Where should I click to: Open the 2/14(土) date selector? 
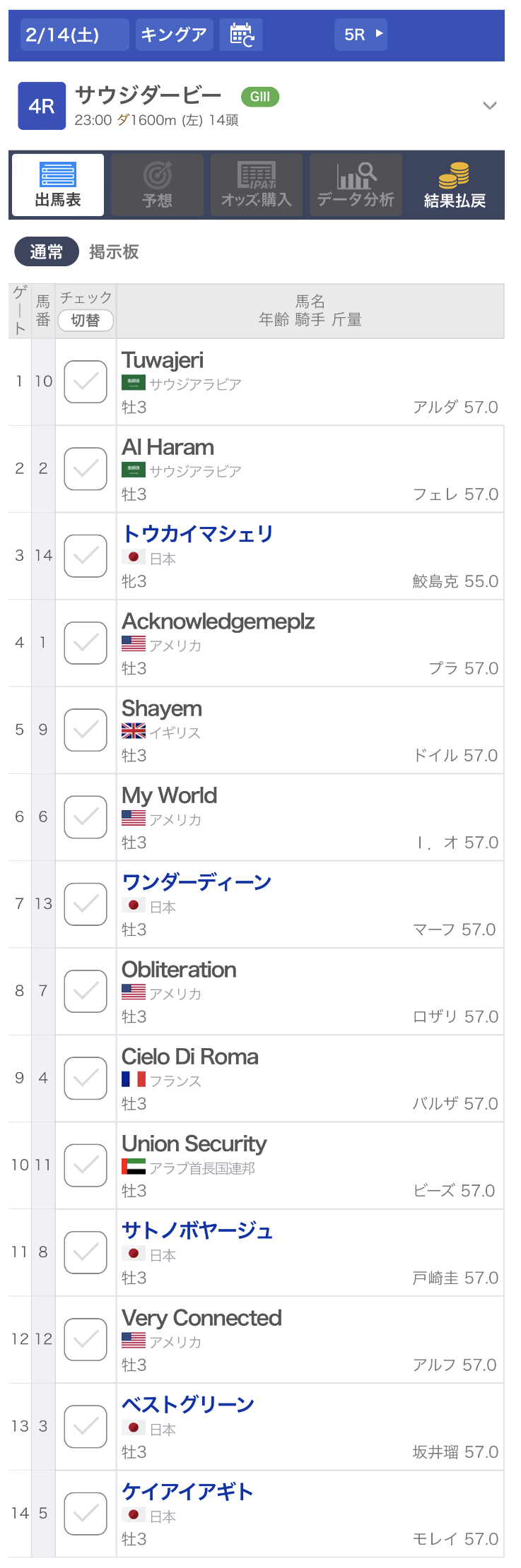(x=69, y=35)
